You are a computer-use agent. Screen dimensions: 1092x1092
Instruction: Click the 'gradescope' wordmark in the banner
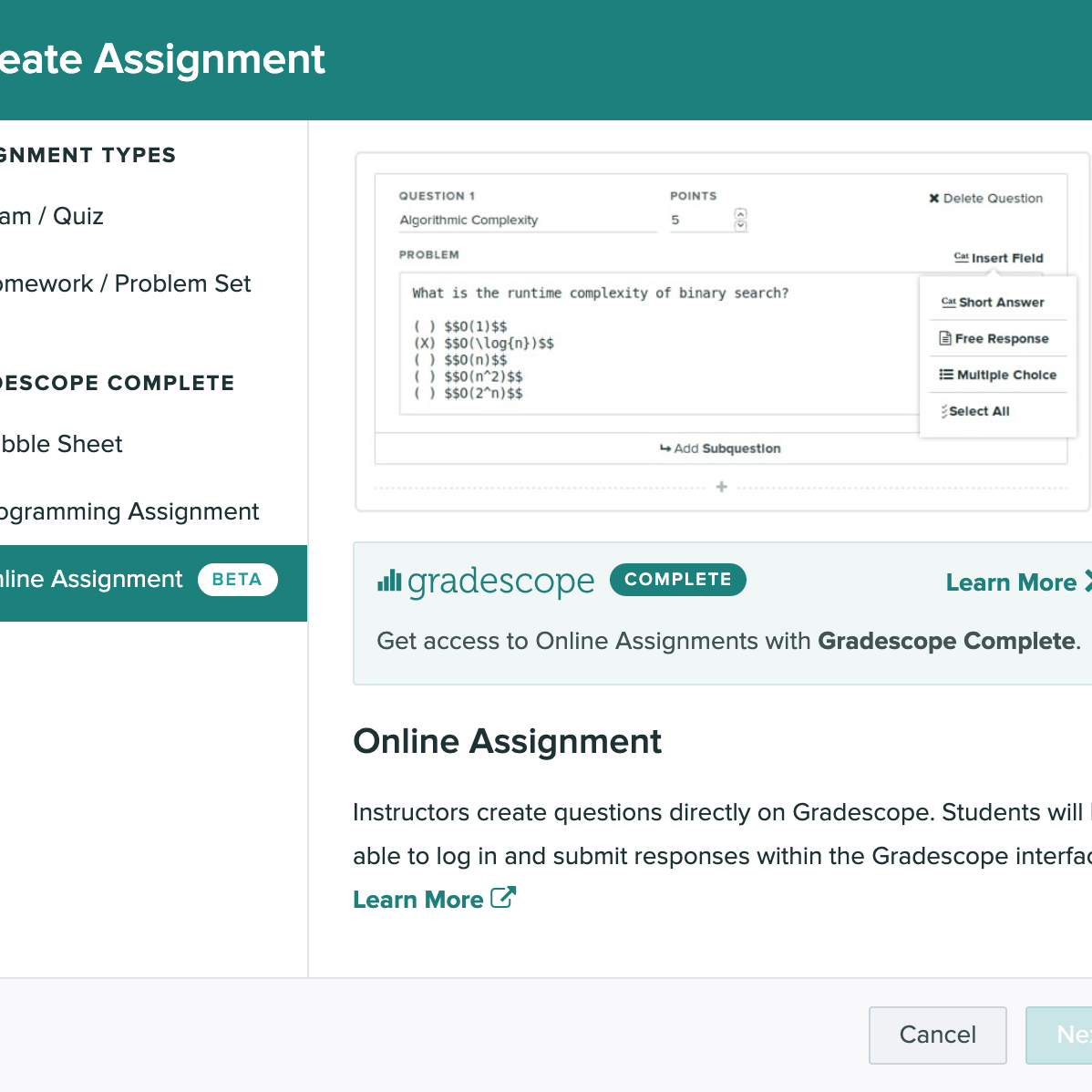[500, 582]
